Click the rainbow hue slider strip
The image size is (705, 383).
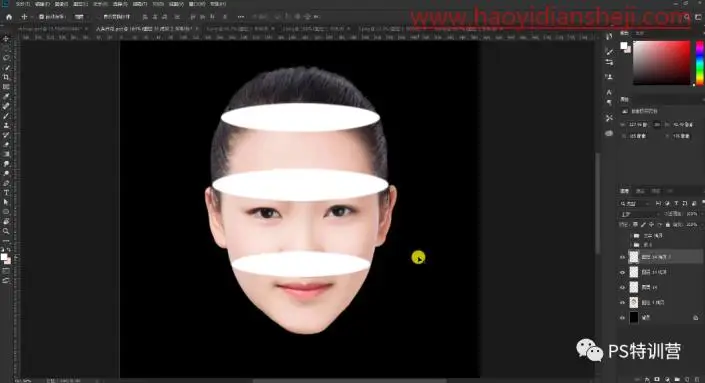pyautogui.click(x=700, y=62)
